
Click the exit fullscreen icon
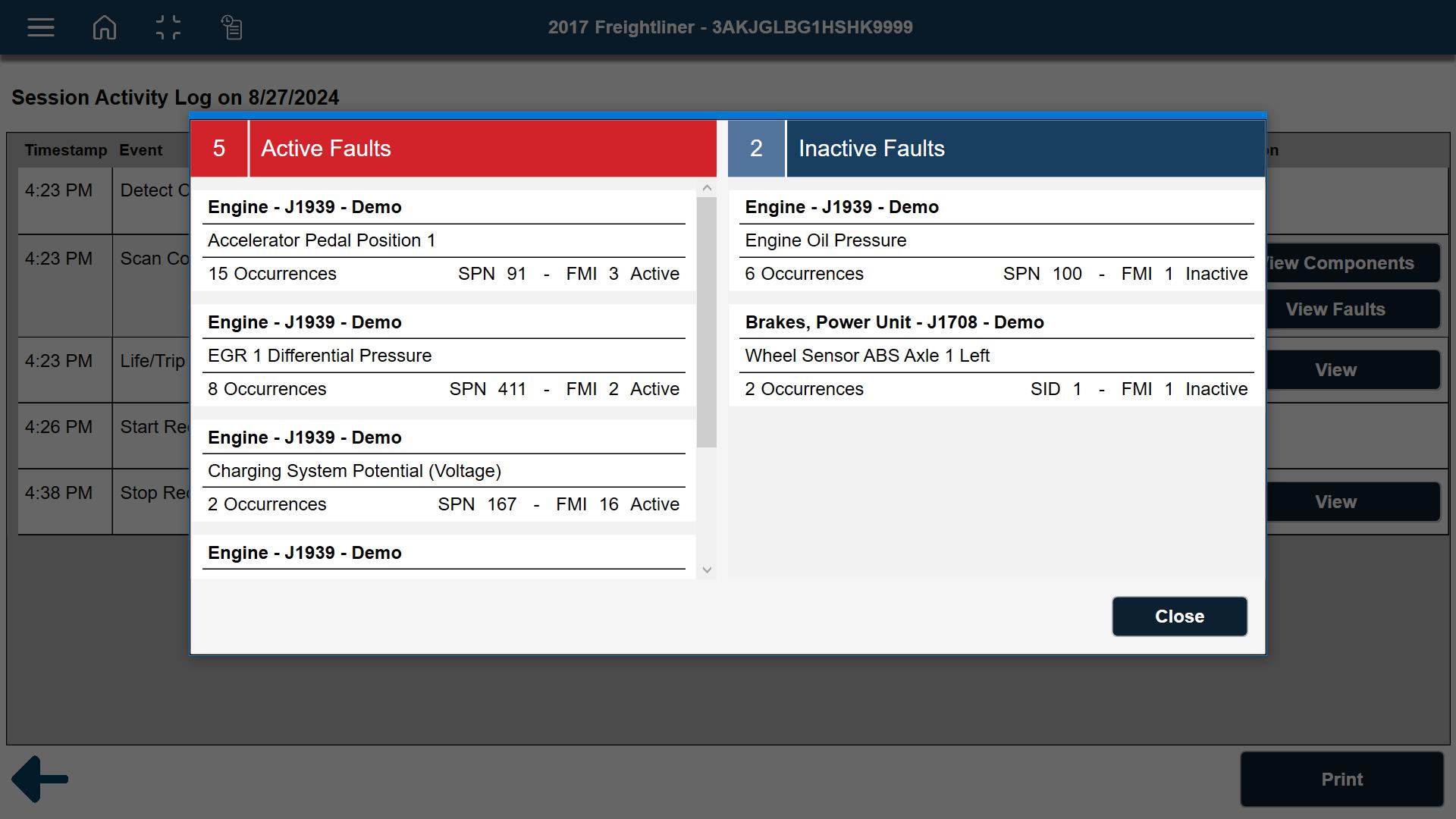coord(168,27)
